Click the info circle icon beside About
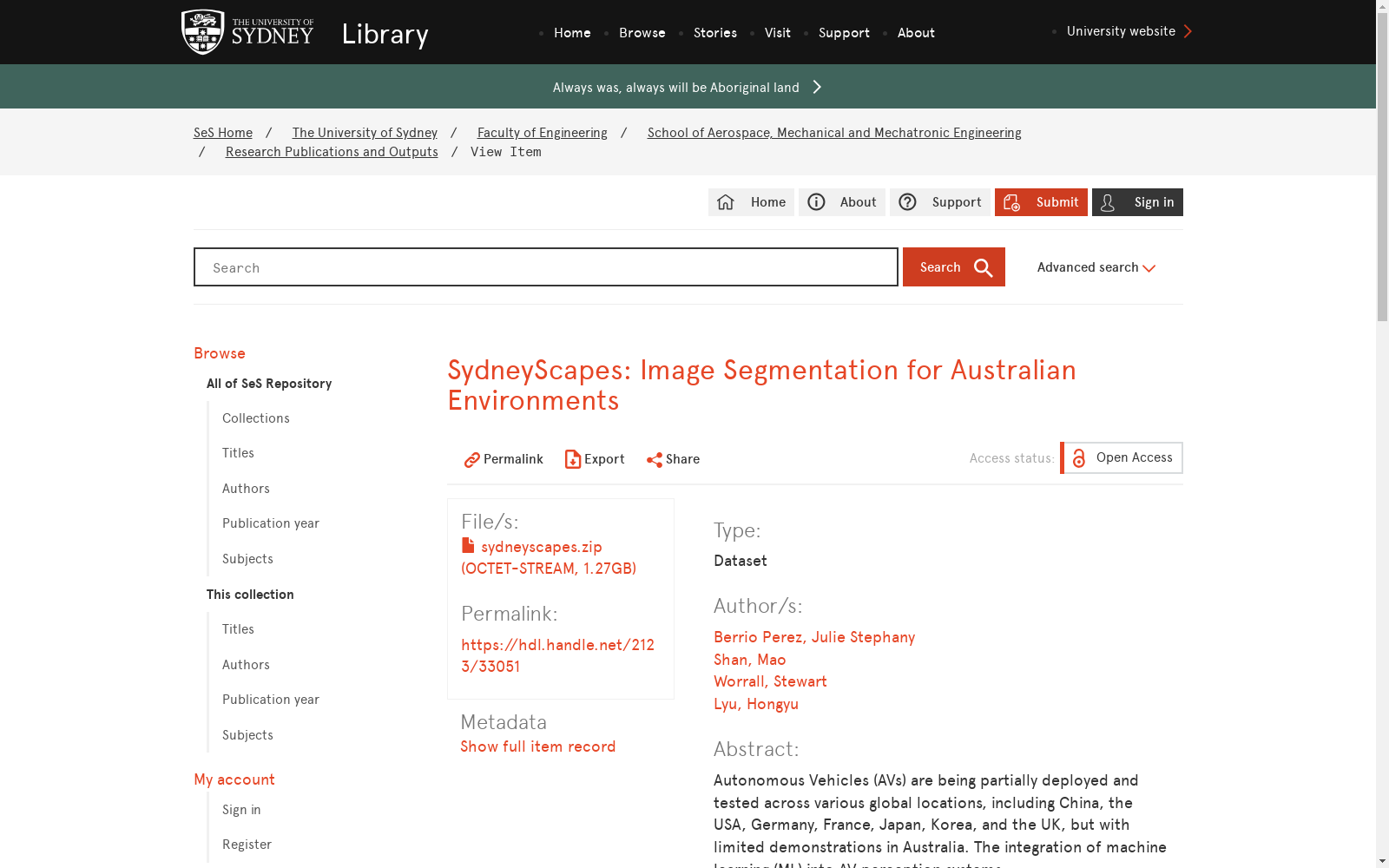The image size is (1389, 868). (x=816, y=202)
